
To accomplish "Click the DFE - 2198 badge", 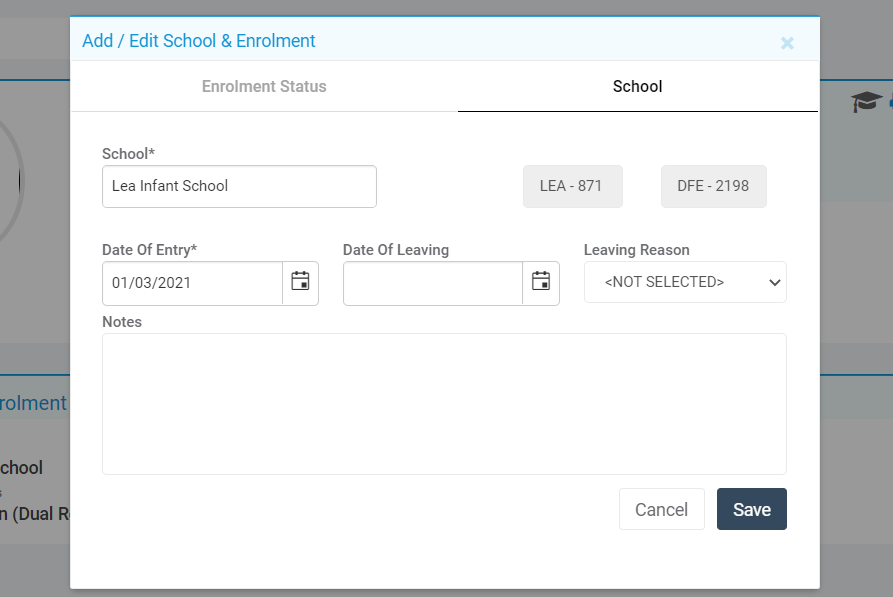I will 714,186.
